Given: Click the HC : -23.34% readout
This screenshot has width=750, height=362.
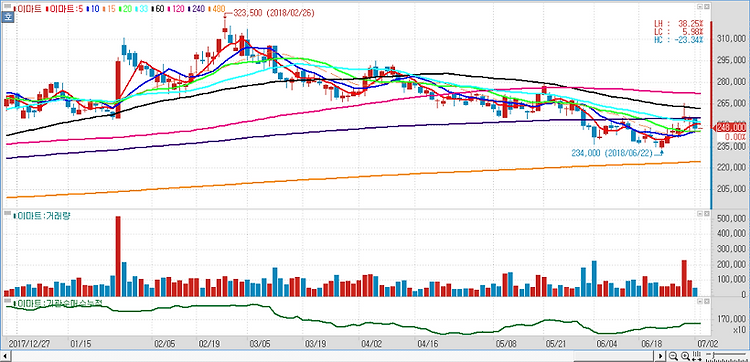Looking at the screenshot, I should point(679,40).
